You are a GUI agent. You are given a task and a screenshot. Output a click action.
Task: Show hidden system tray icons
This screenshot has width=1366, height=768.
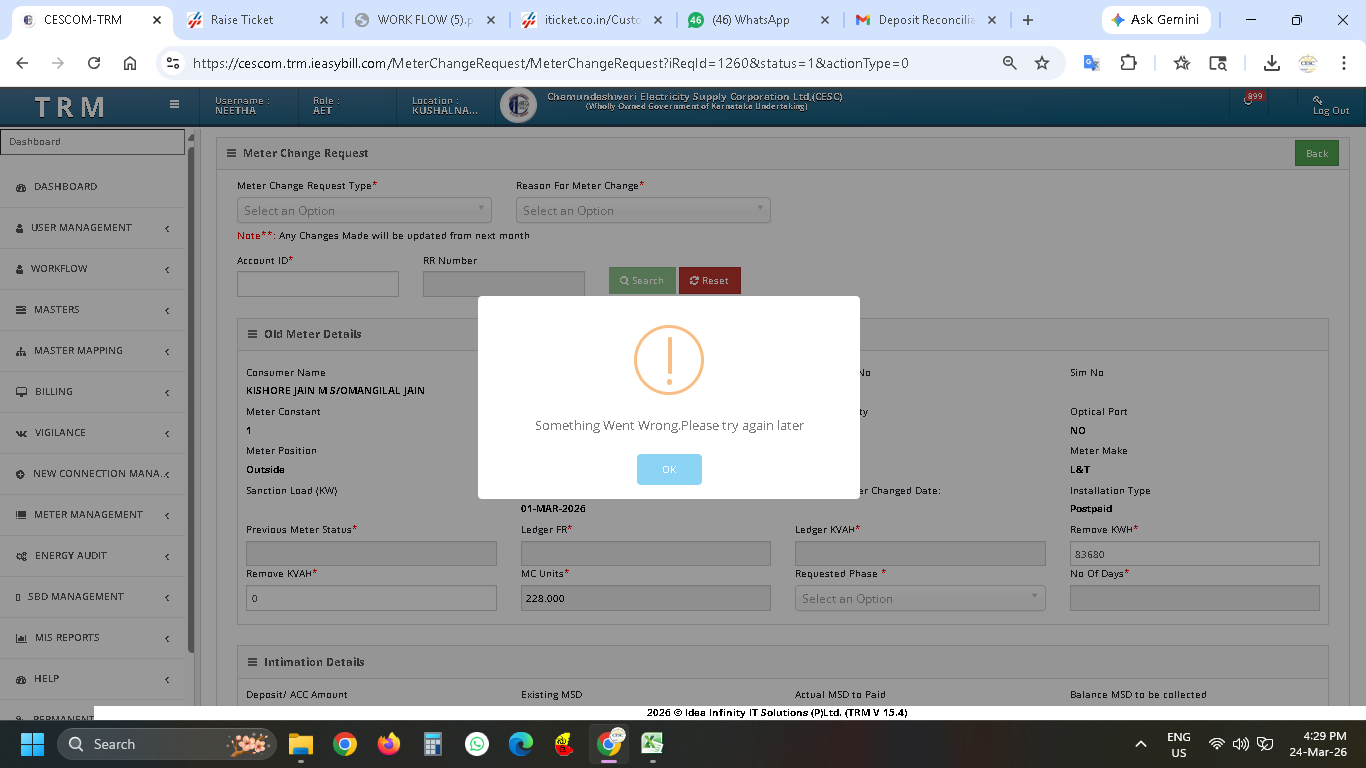(x=1140, y=744)
